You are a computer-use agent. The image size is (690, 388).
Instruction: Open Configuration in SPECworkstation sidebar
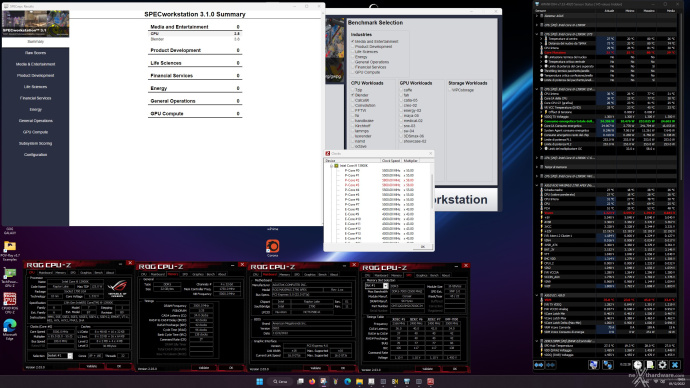(35, 155)
